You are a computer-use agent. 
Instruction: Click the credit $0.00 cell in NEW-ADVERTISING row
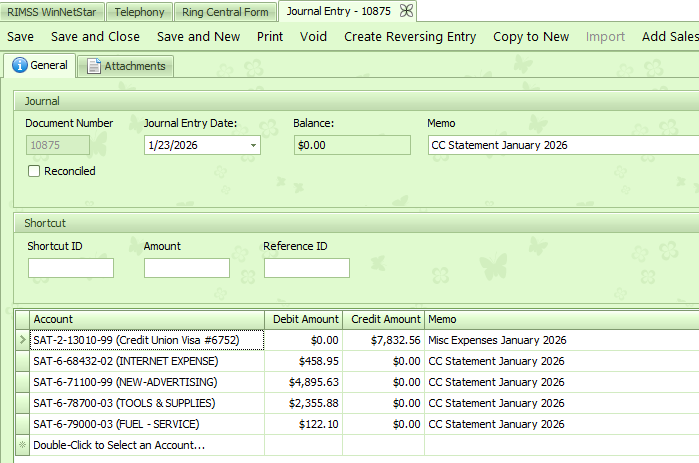[383, 382]
